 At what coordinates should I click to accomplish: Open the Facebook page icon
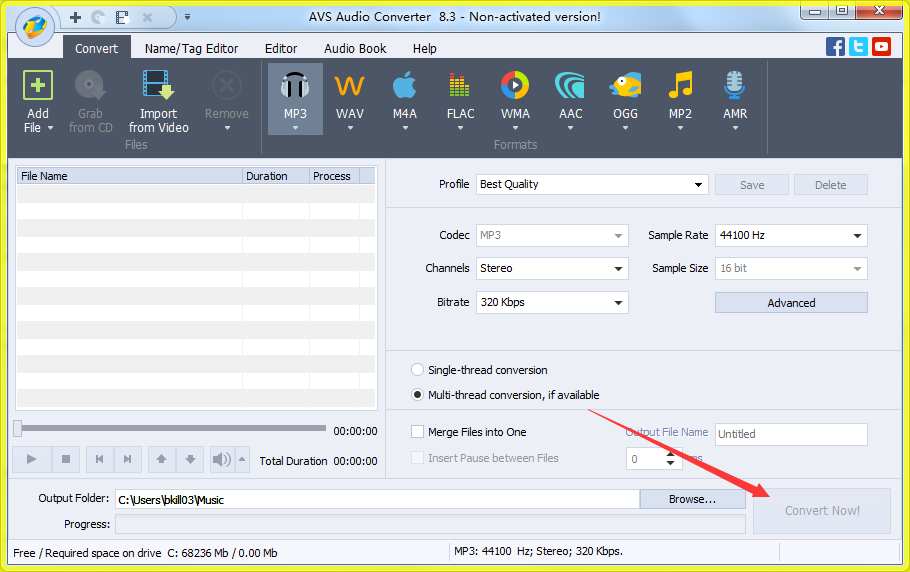pyautogui.click(x=835, y=46)
